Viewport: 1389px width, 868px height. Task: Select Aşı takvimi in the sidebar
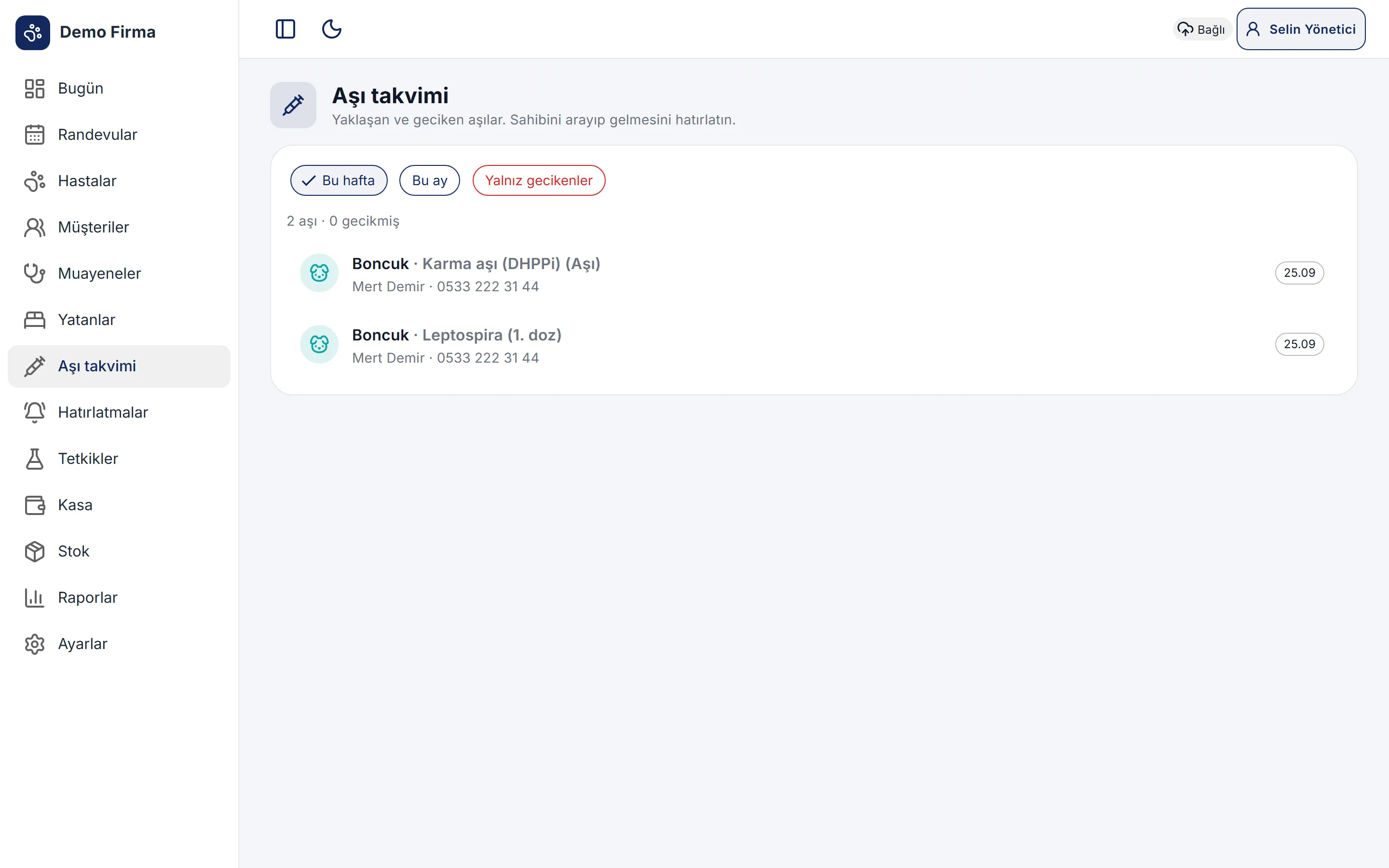119,366
